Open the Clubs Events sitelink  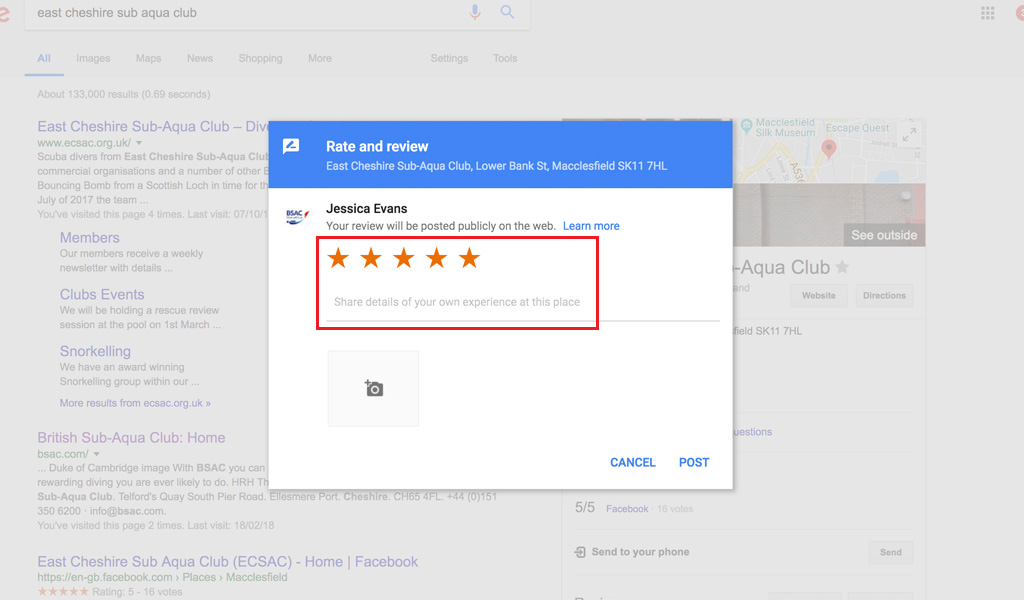[x=102, y=294]
